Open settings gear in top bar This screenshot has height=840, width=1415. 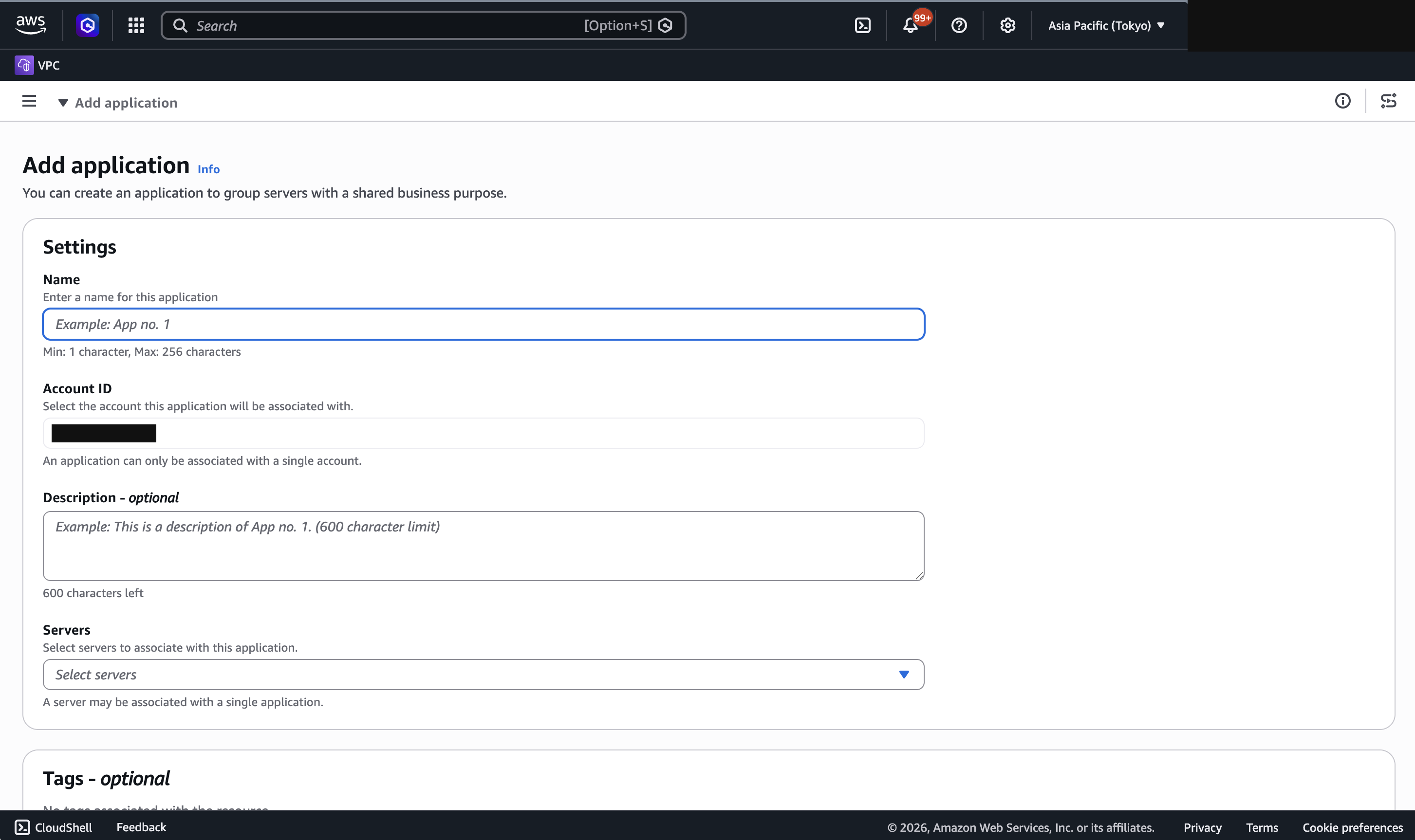tap(1007, 25)
